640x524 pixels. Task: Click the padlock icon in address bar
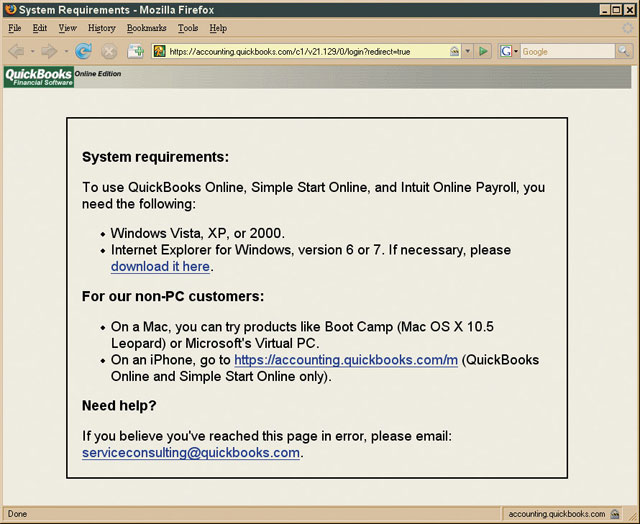(x=454, y=51)
